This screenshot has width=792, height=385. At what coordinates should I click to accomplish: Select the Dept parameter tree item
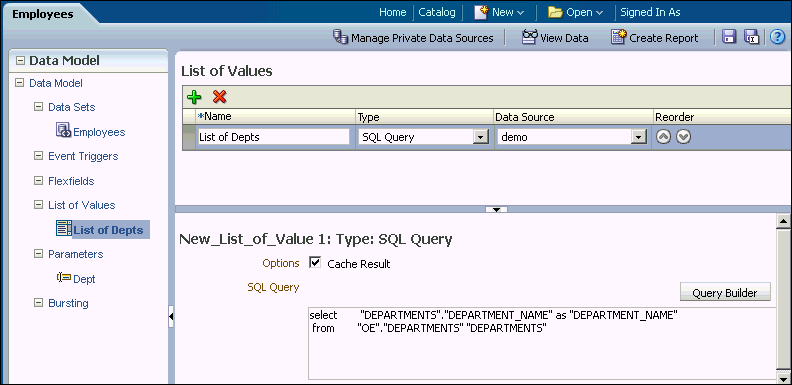[84, 279]
